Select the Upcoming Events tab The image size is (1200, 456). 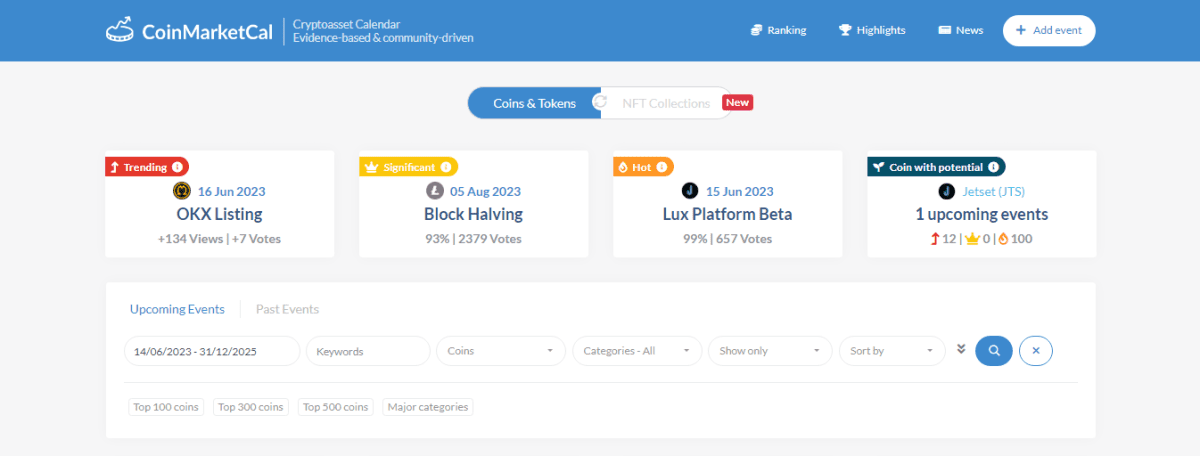point(177,309)
